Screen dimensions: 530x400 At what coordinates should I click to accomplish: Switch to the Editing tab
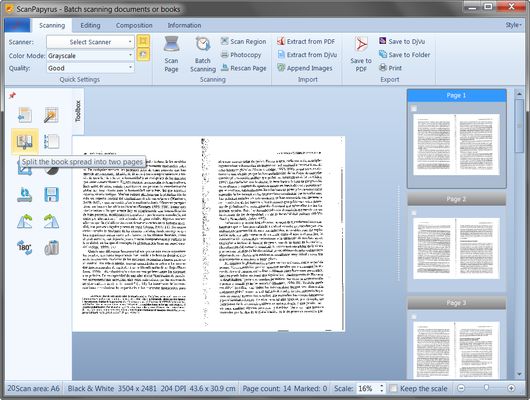click(x=90, y=25)
